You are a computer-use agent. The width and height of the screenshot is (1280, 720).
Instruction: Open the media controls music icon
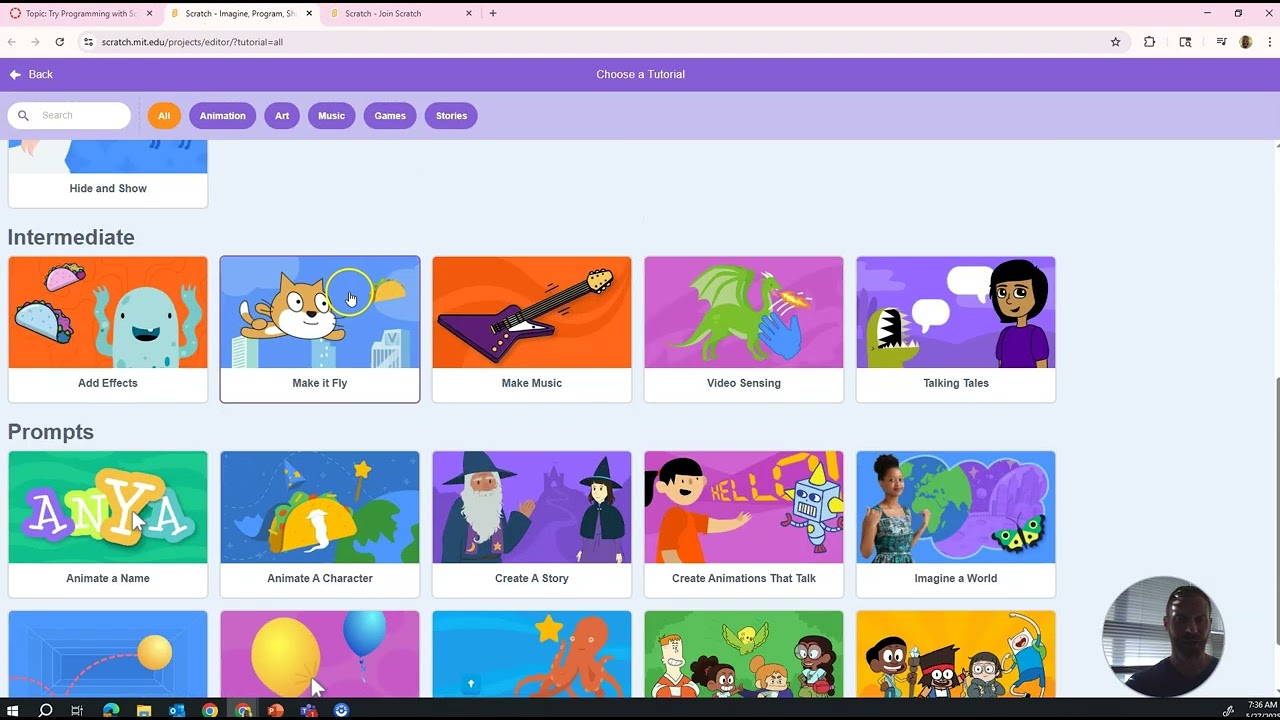[x=1221, y=42]
